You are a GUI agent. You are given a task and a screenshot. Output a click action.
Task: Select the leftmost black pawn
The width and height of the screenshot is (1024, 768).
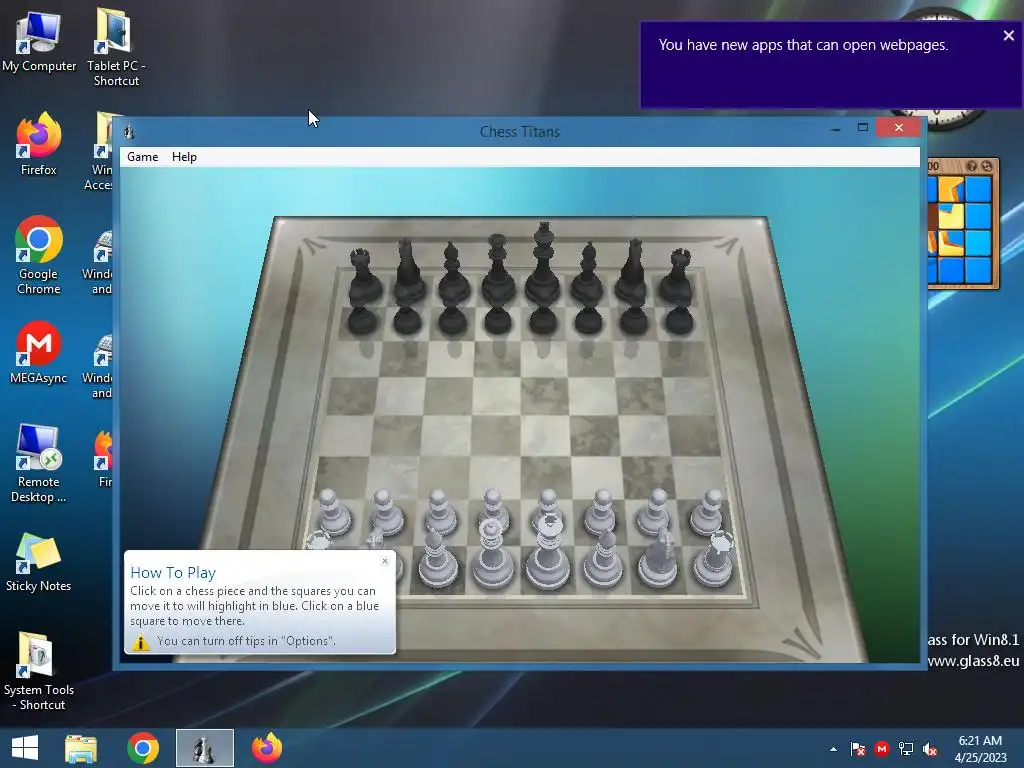coord(362,321)
